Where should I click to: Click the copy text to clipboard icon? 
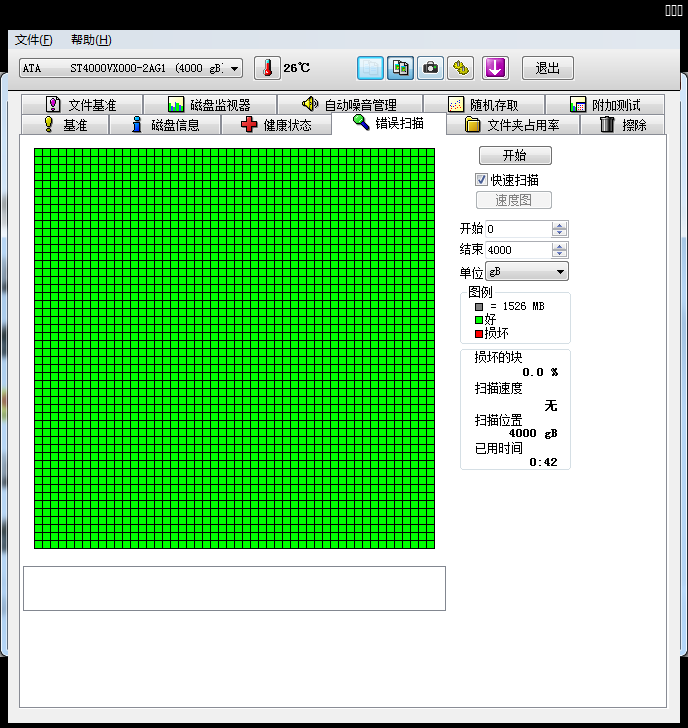(370, 68)
